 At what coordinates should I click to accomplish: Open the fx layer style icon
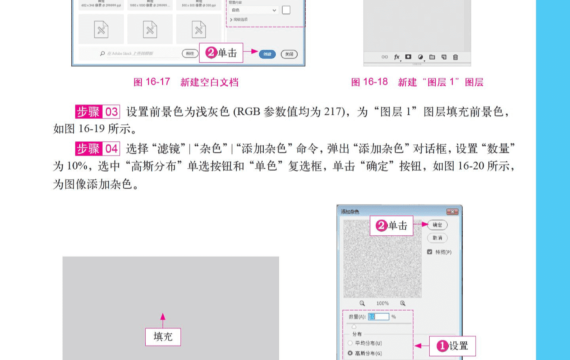tap(397, 57)
